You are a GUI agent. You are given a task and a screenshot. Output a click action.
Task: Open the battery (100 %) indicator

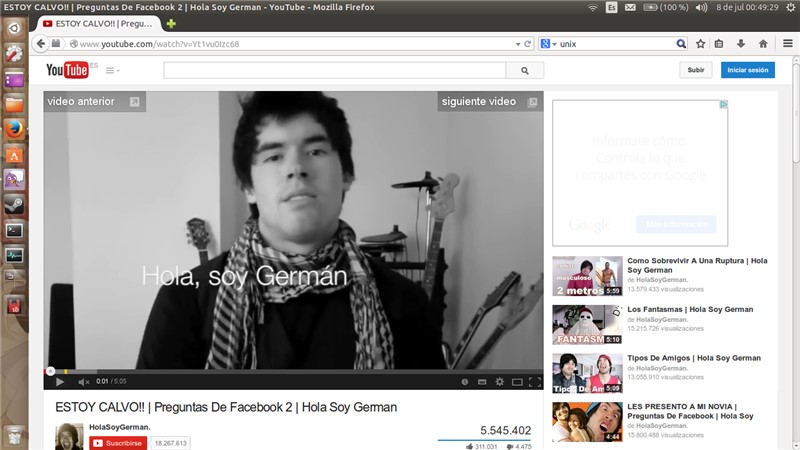[x=665, y=7]
